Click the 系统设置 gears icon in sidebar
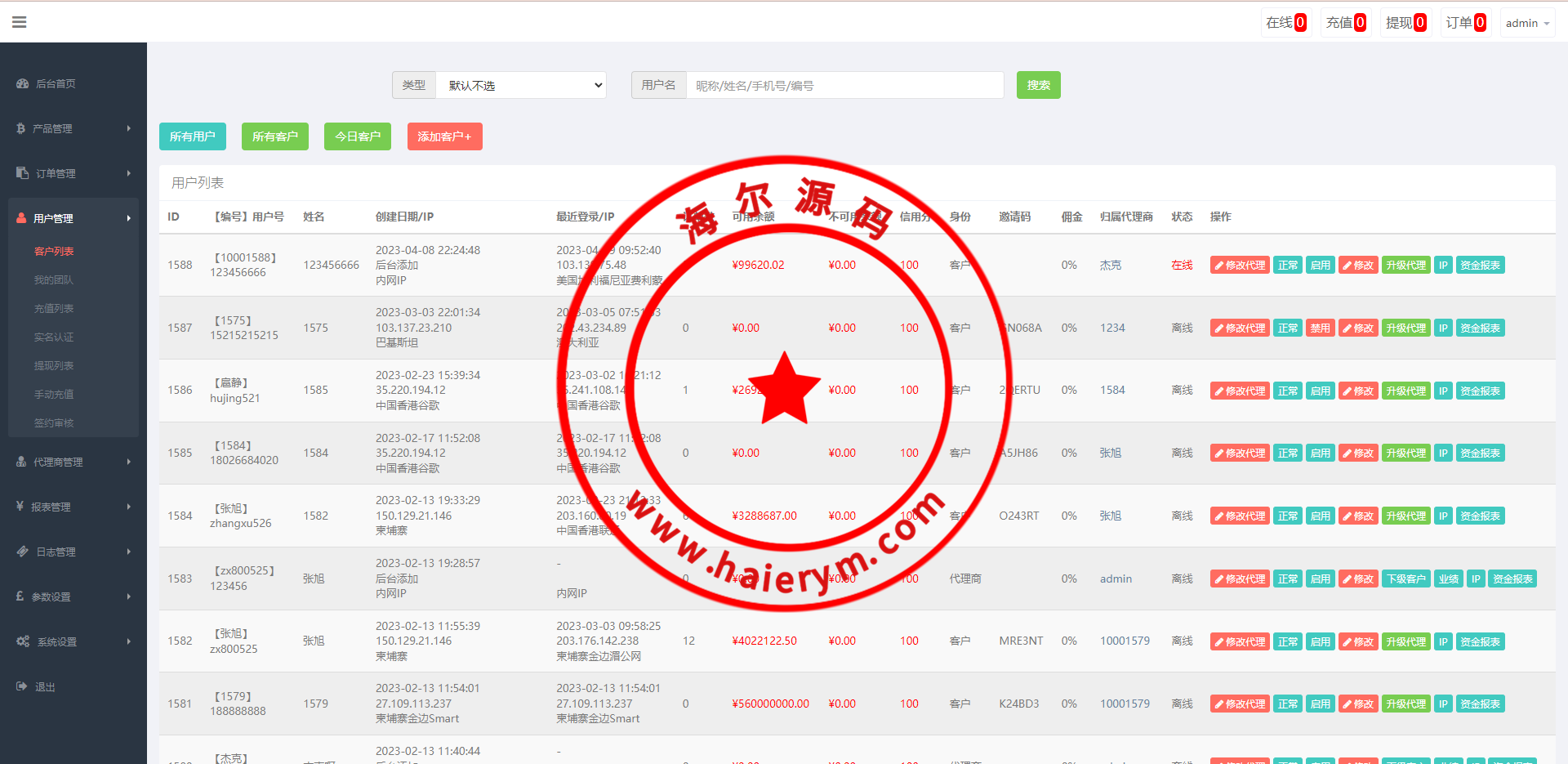This screenshot has height=764, width=1568. (x=23, y=641)
